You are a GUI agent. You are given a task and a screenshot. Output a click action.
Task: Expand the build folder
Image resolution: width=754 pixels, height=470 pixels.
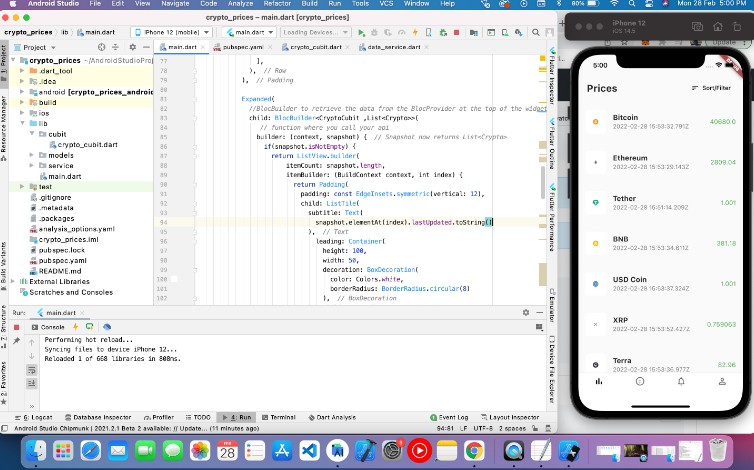(22, 102)
